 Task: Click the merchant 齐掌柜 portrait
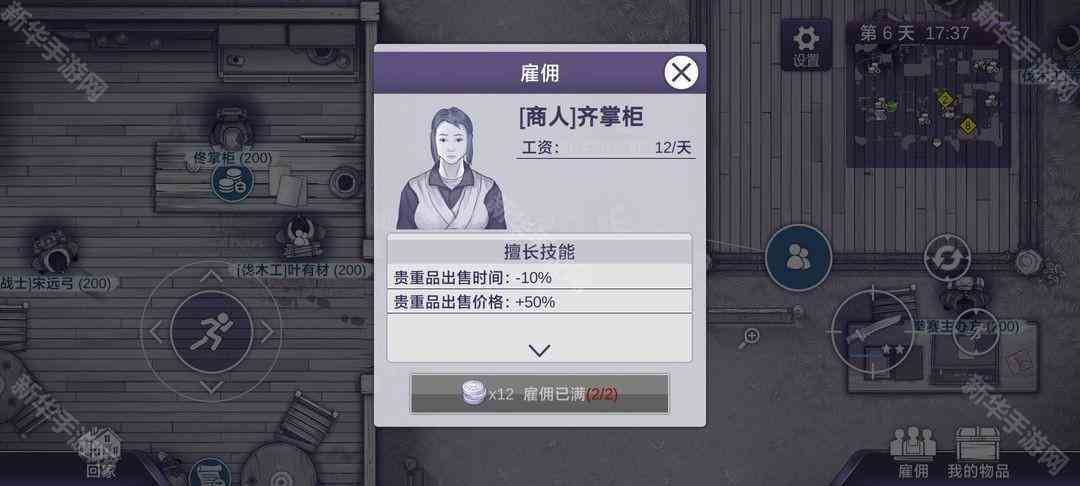click(451, 167)
